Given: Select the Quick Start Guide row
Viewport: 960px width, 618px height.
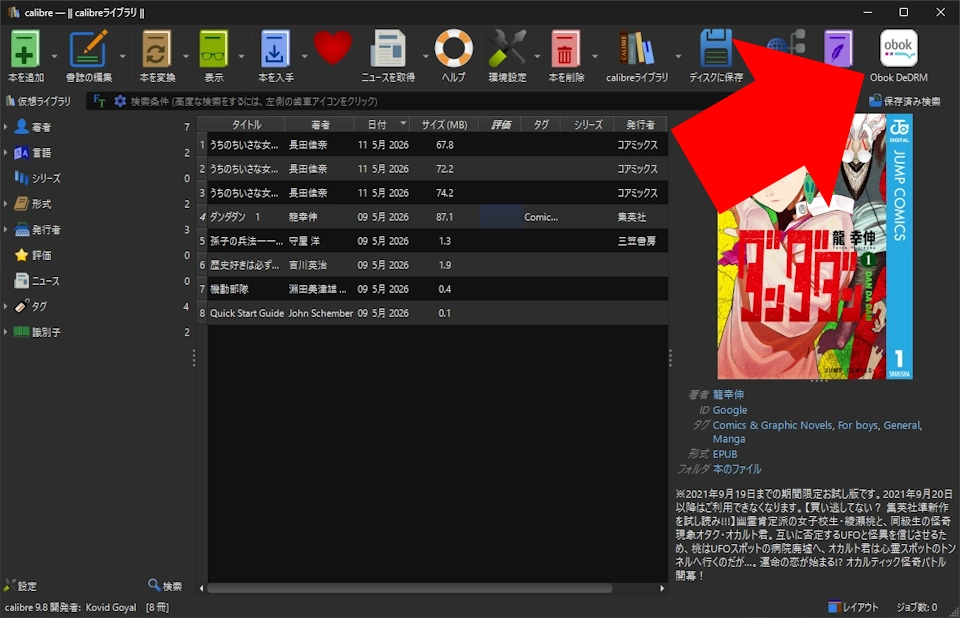Looking at the screenshot, I should 432,313.
